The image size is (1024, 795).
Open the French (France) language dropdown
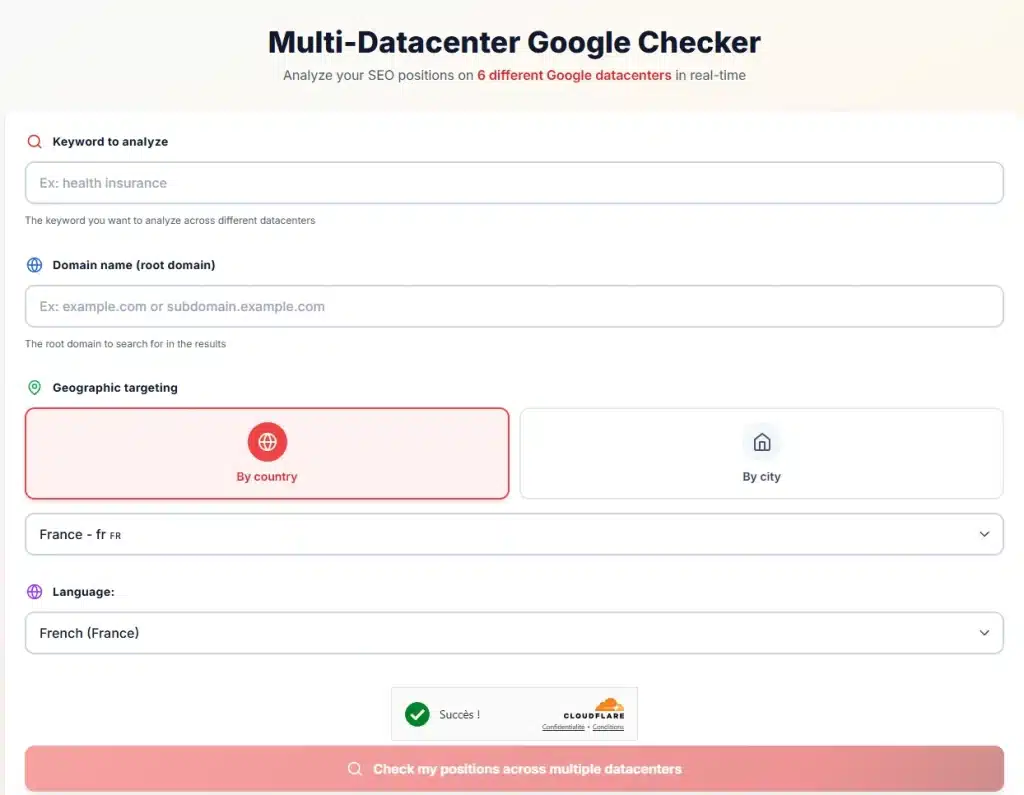(500, 633)
